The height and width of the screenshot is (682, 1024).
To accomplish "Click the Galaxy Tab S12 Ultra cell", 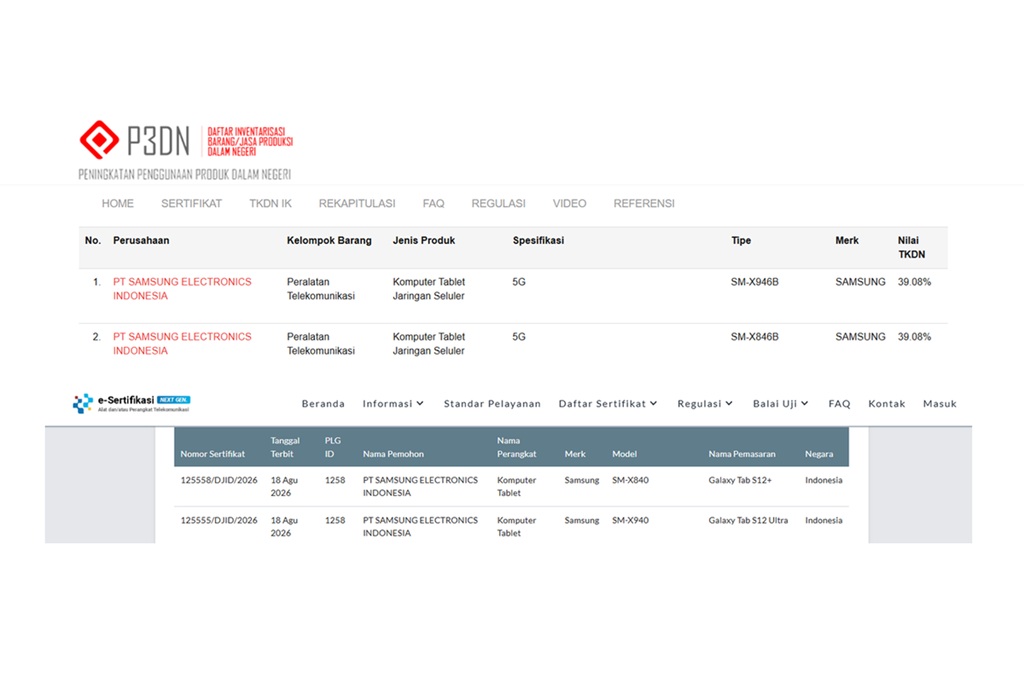I will [x=748, y=521].
